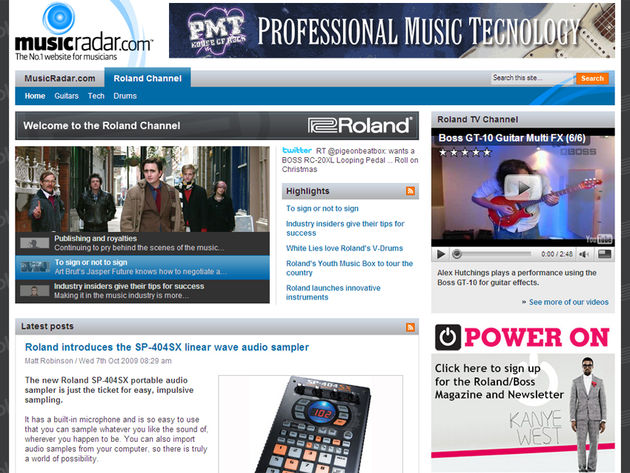The image size is (630, 473).
Task: Click the musicradar.com logo
Action: (x=84, y=32)
